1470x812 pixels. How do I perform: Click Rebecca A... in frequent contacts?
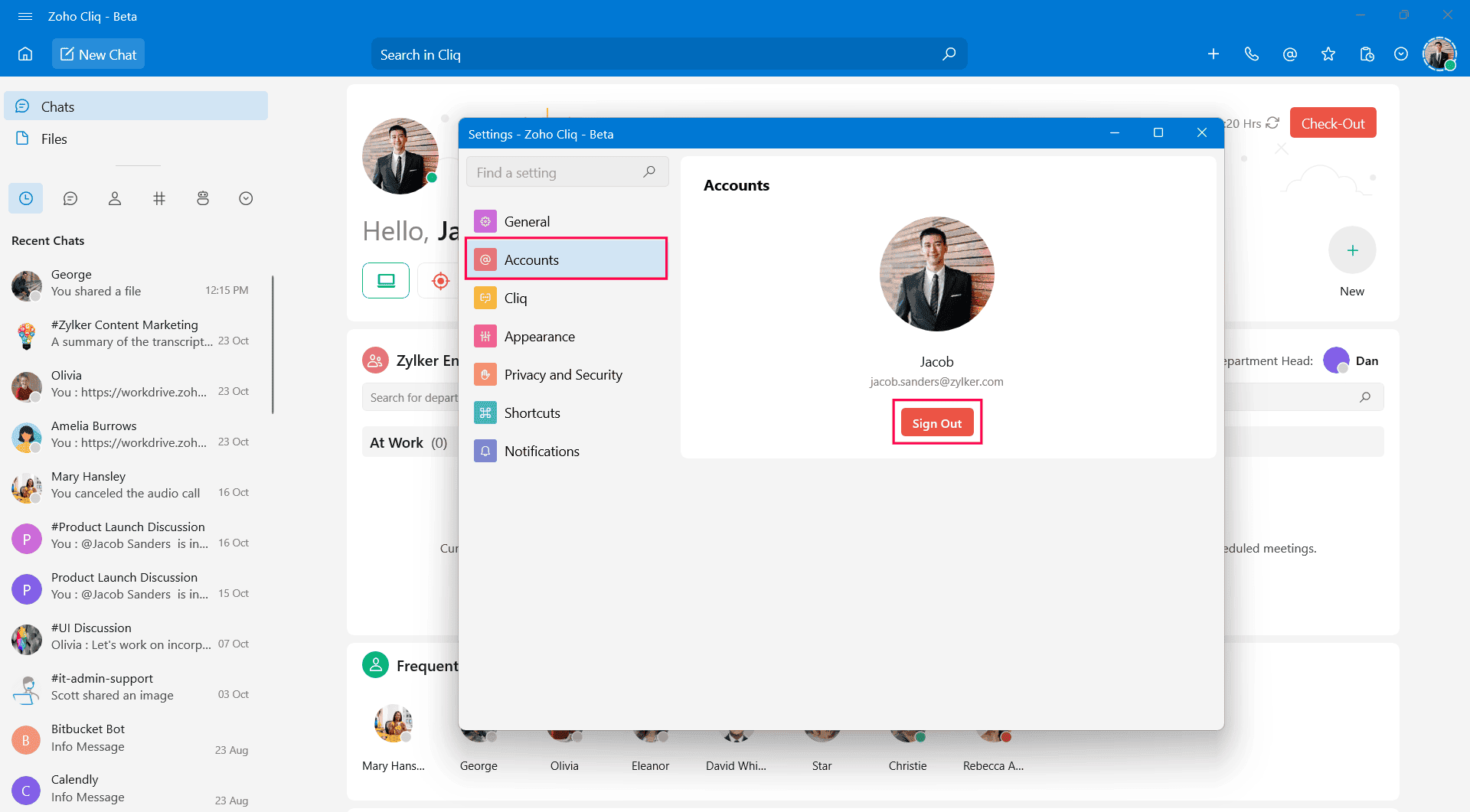[x=993, y=750]
